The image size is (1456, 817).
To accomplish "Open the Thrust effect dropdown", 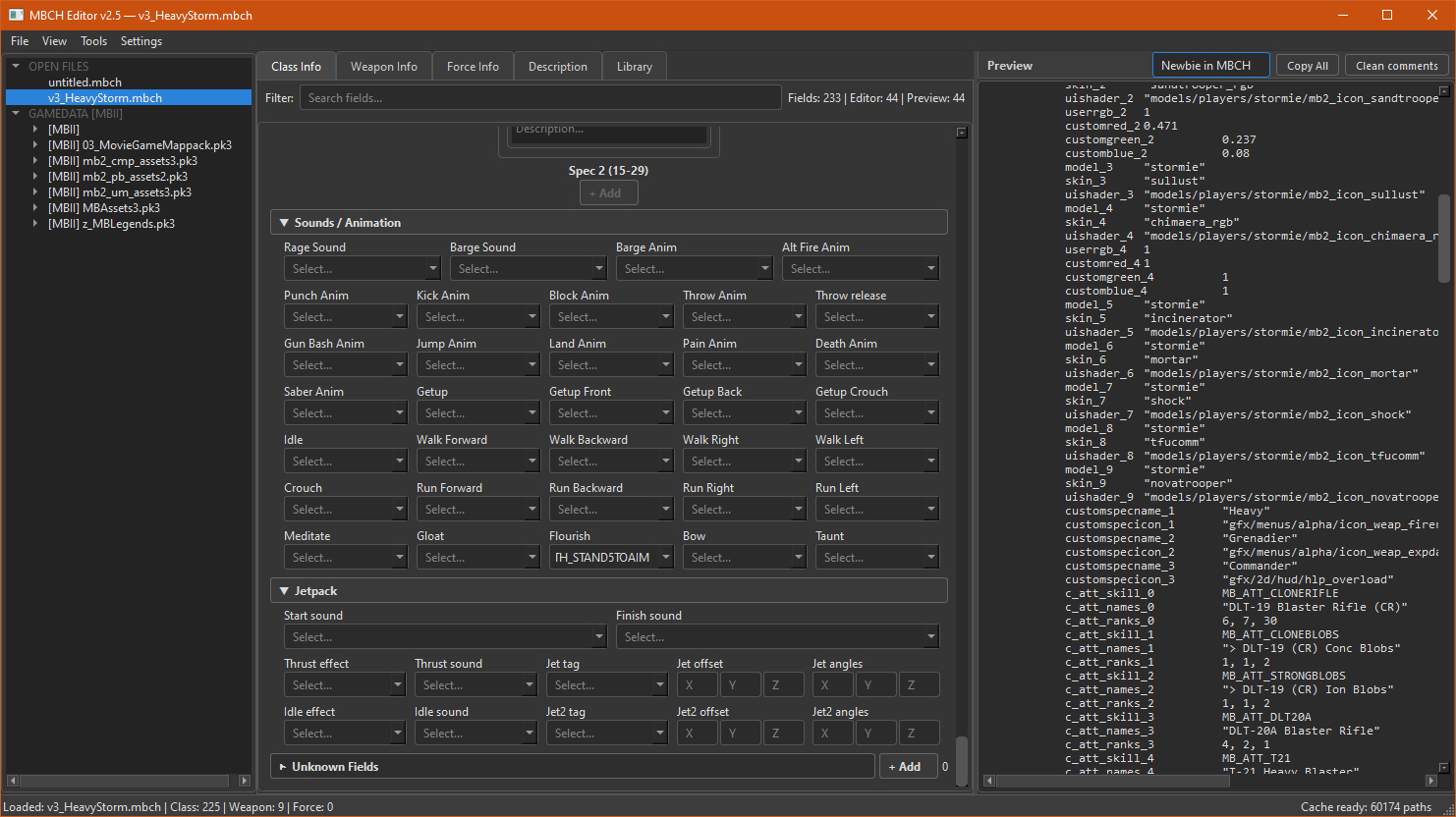I will tap(345, 685).
